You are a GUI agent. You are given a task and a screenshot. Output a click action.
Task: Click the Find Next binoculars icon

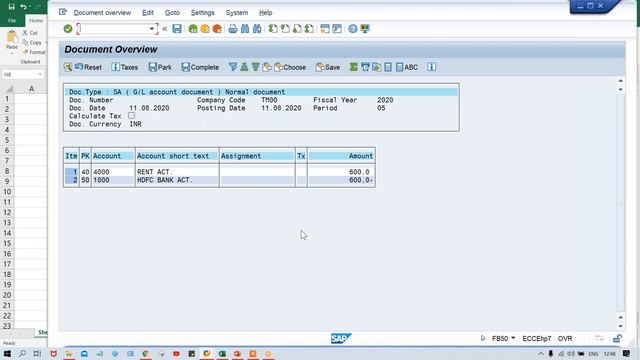[257, 29]
